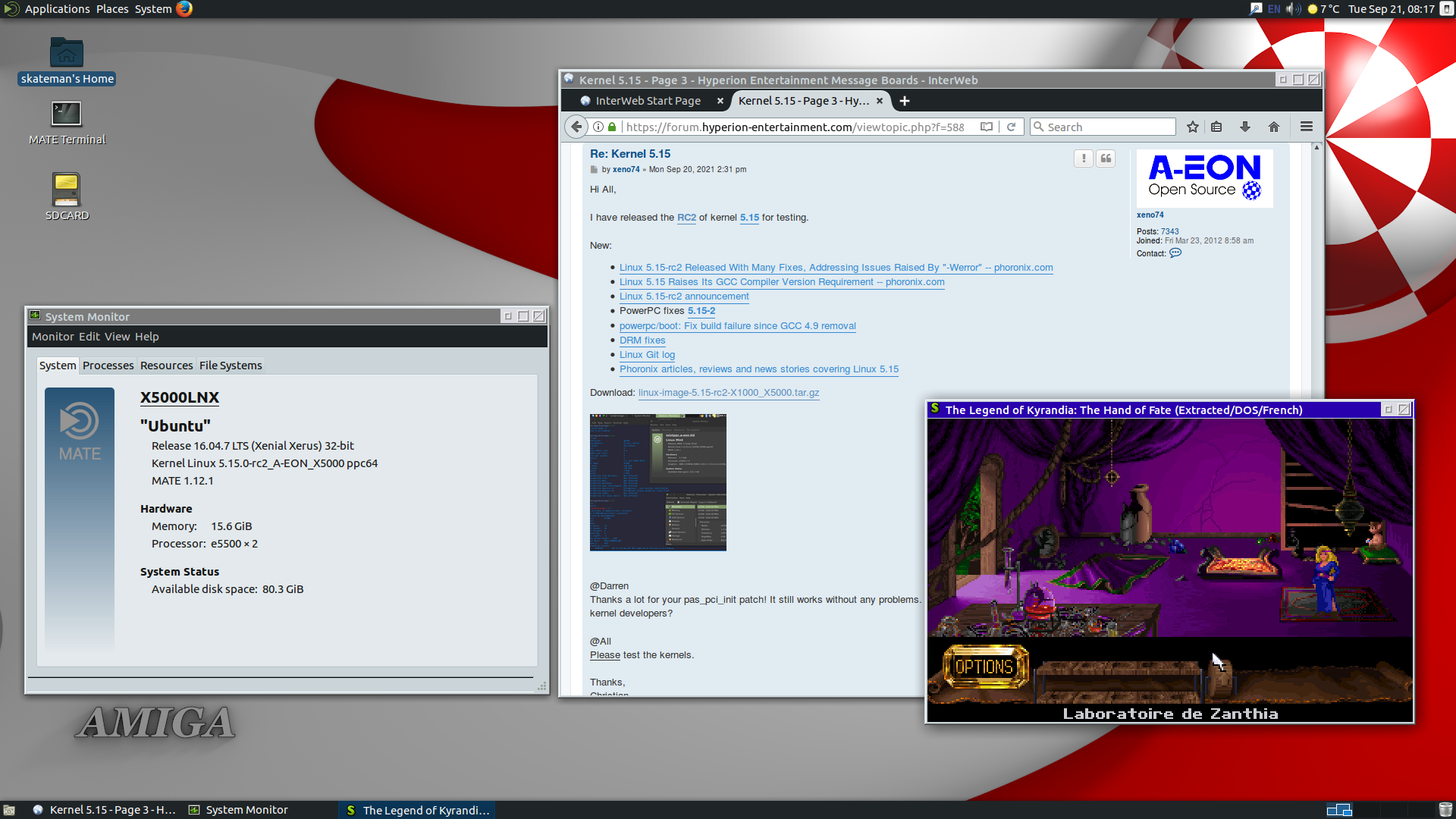Open Linux 5.15-rc2 announcement link

pyautogui.click(x=684, y=297)
